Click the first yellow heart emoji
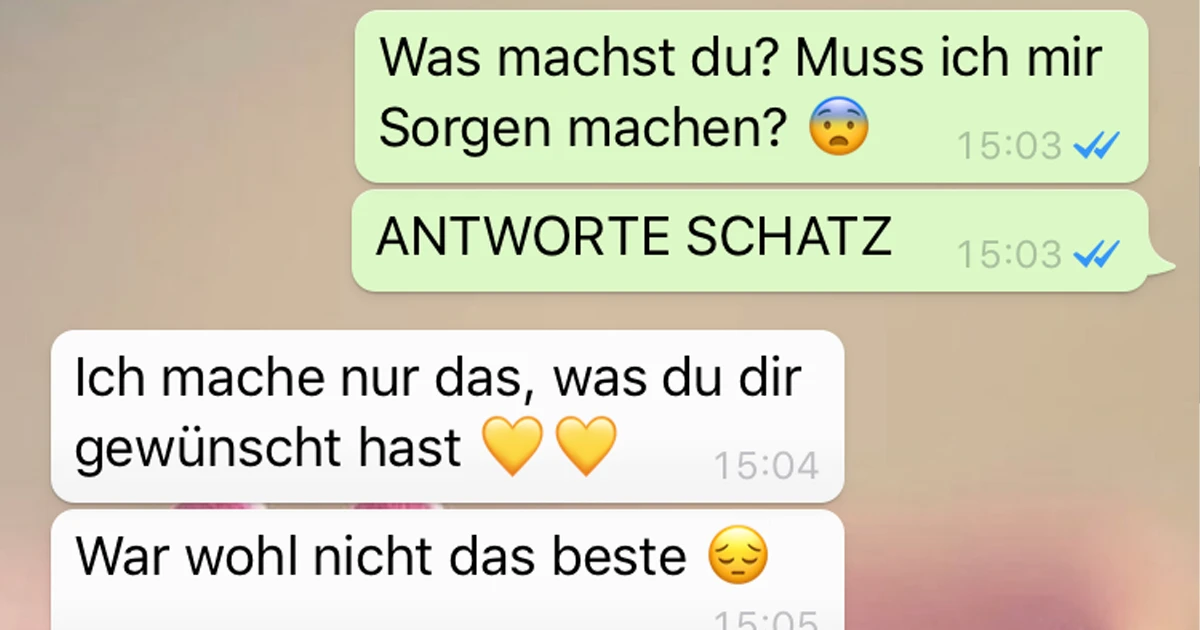1200x630 pixels. coord(511,447)
